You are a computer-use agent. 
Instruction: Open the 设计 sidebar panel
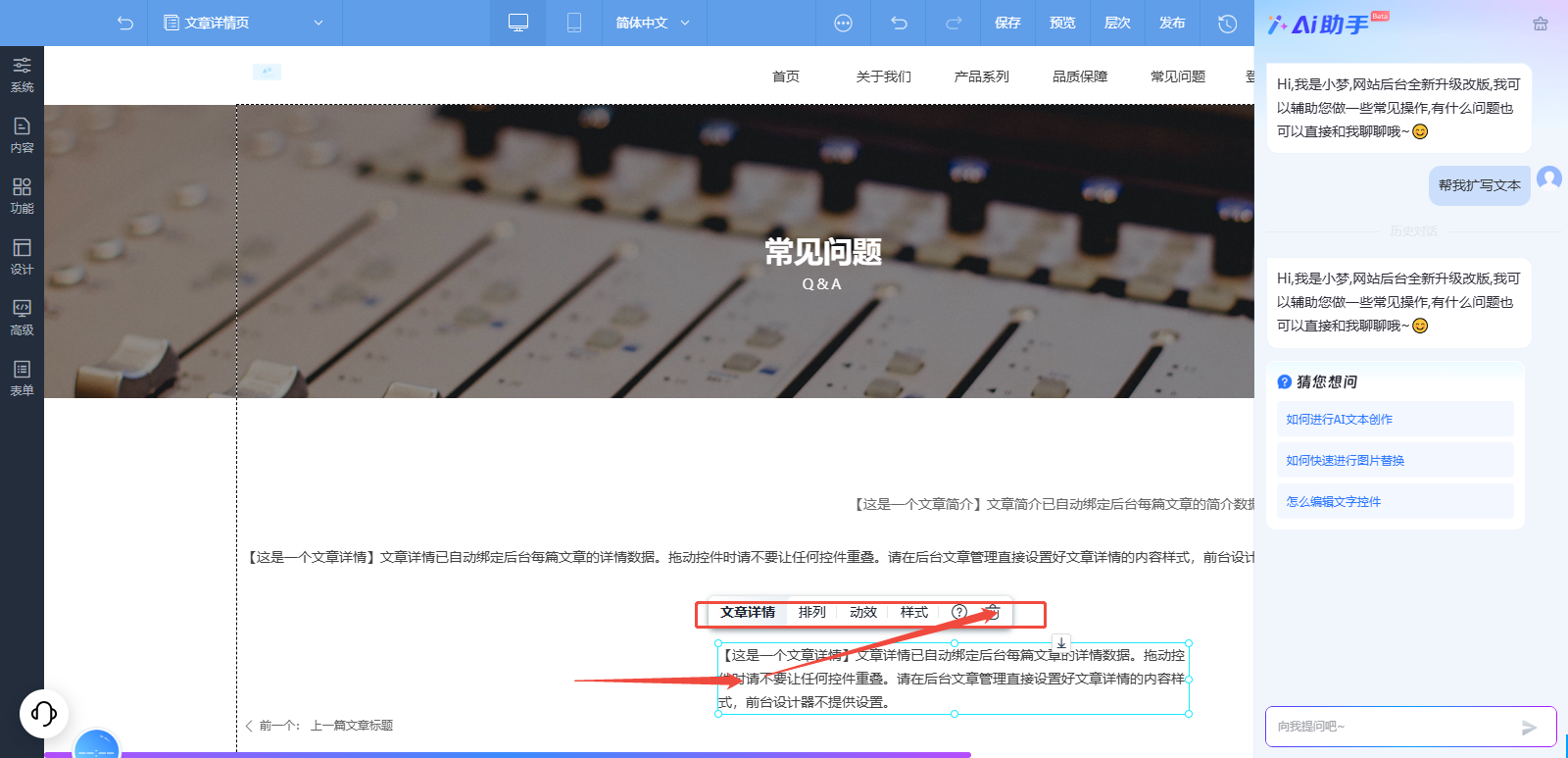click(x=22, y=257)
